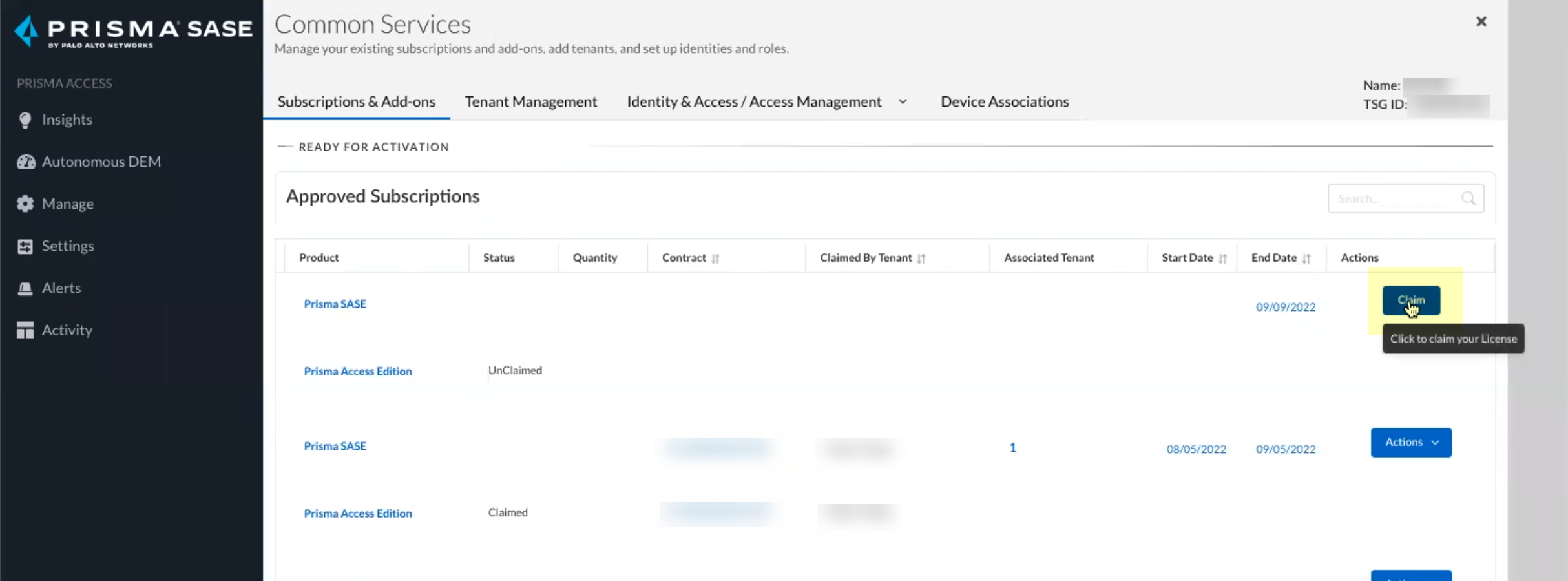Click the subscriptions Search field
The height and width of the screenshot is (581, 1568).
pyautogui.click(x=1396, y=198)
